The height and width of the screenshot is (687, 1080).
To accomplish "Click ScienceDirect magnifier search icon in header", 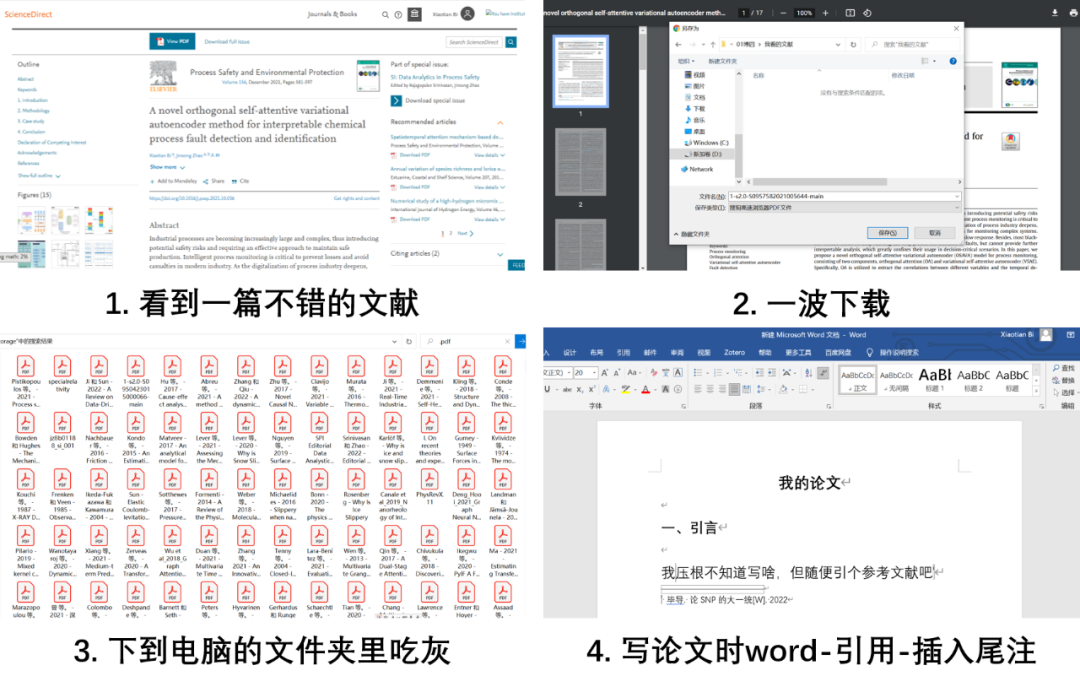I will click(x=385, y=14).
